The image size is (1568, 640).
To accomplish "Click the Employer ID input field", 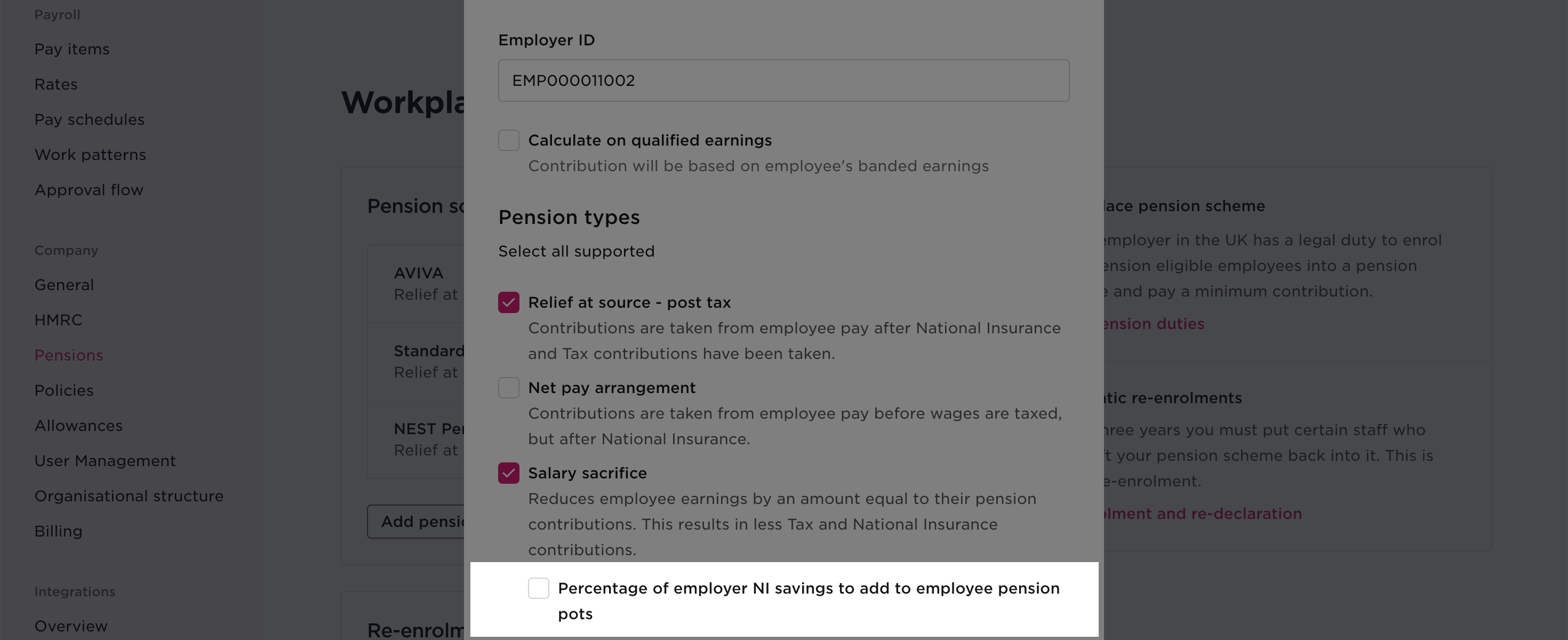I will pyautogui.click(x=783, y=80).
